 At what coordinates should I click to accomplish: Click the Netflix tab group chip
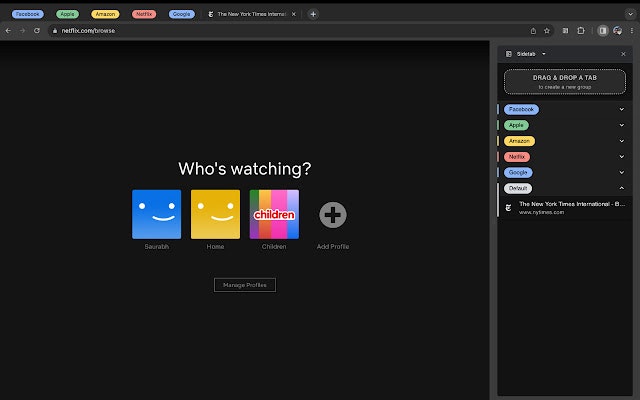144,14
